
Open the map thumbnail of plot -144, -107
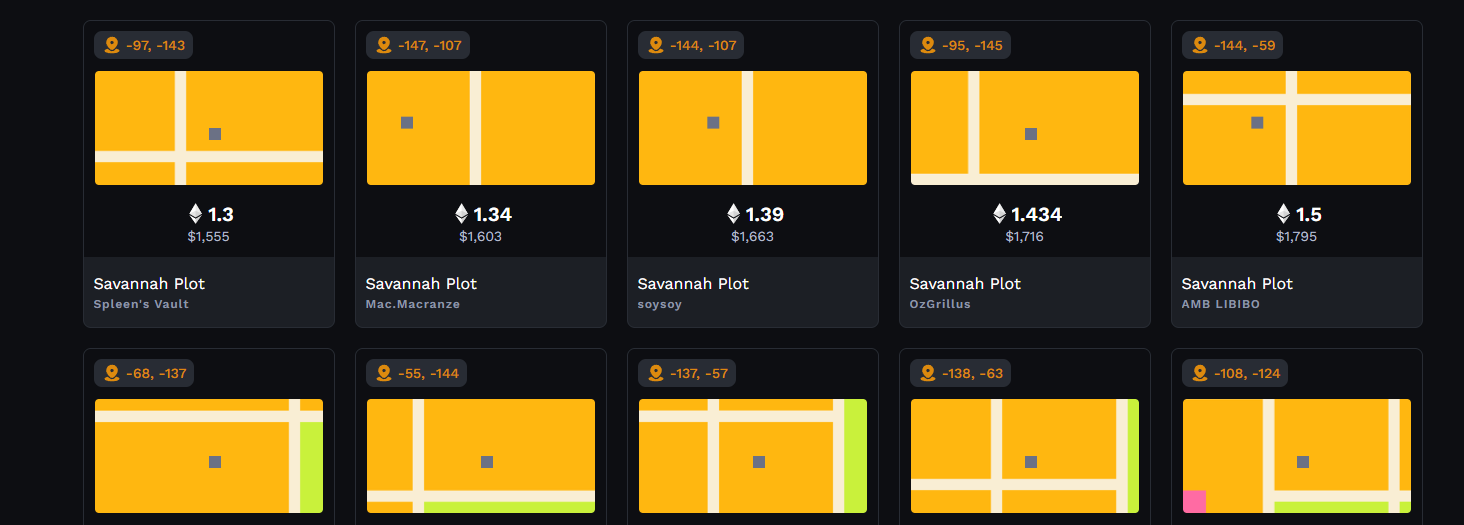point(753,128)
